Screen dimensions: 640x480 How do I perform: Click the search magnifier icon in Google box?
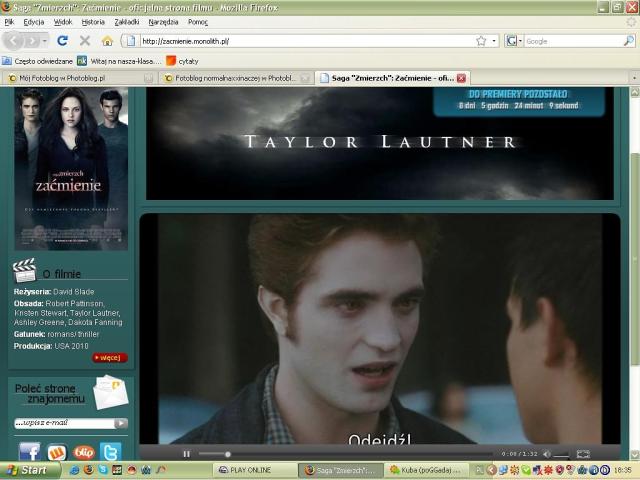pos(629,41)
